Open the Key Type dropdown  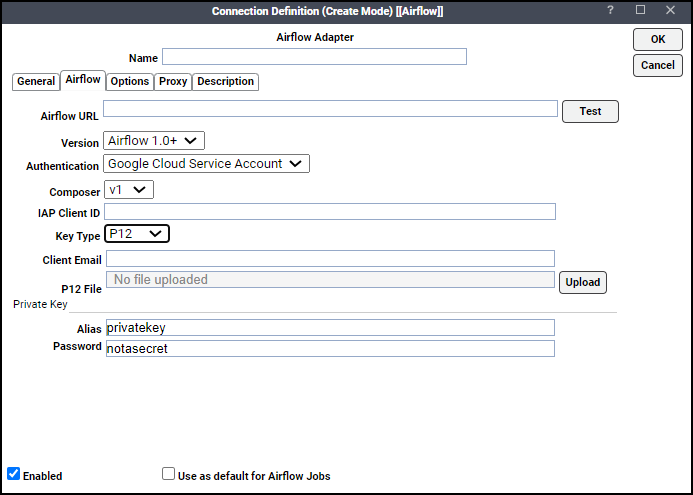click(x=137, y=234)
